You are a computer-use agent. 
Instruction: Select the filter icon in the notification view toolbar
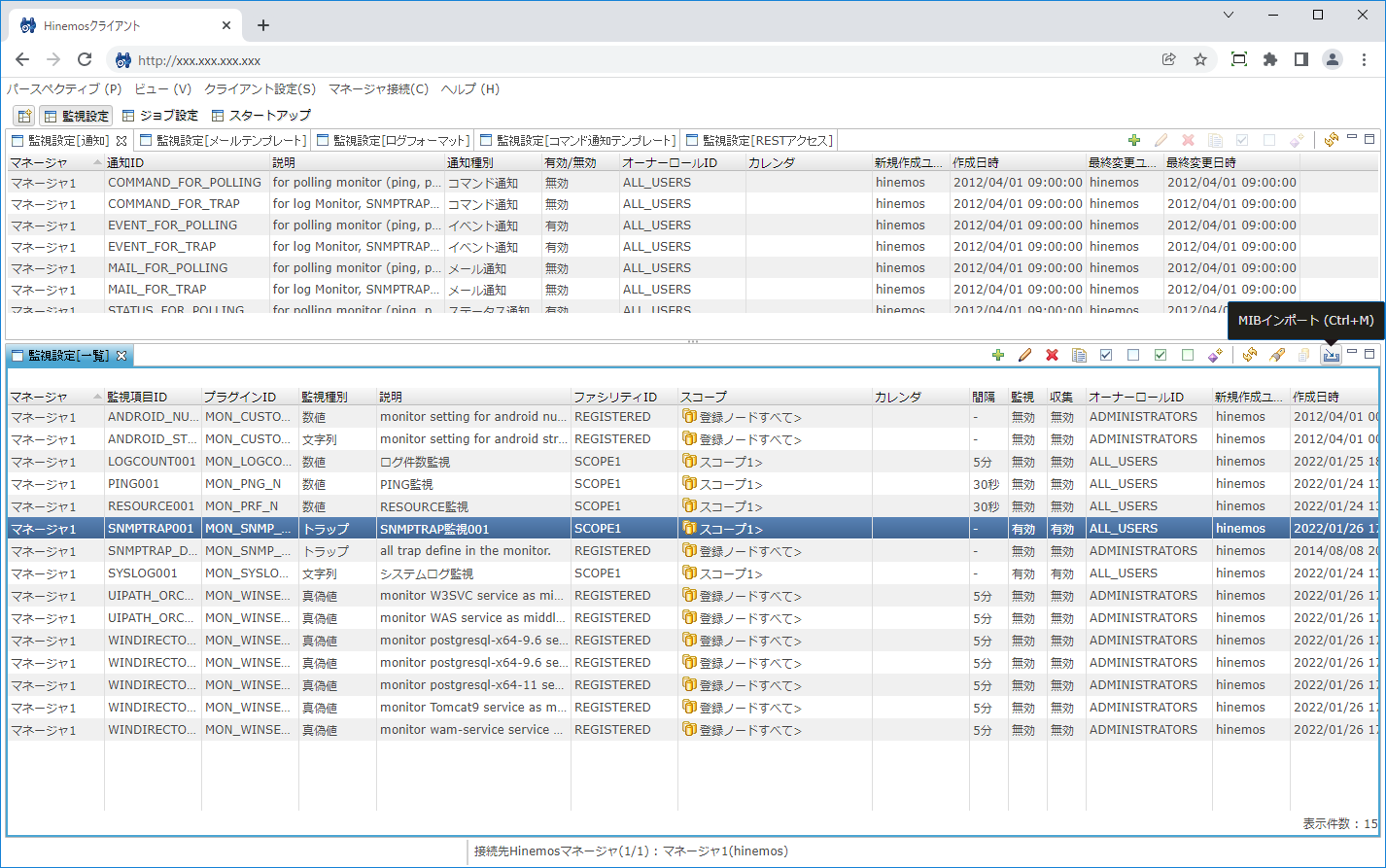pos(1295,139)
